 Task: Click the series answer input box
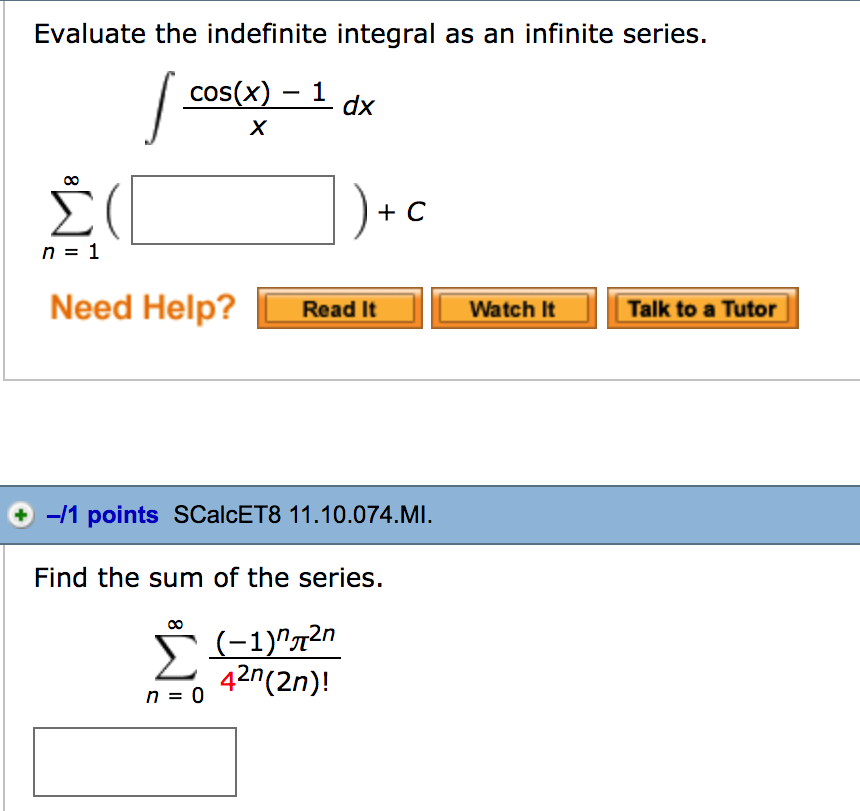pyautogui.click(x=232, y=210)
